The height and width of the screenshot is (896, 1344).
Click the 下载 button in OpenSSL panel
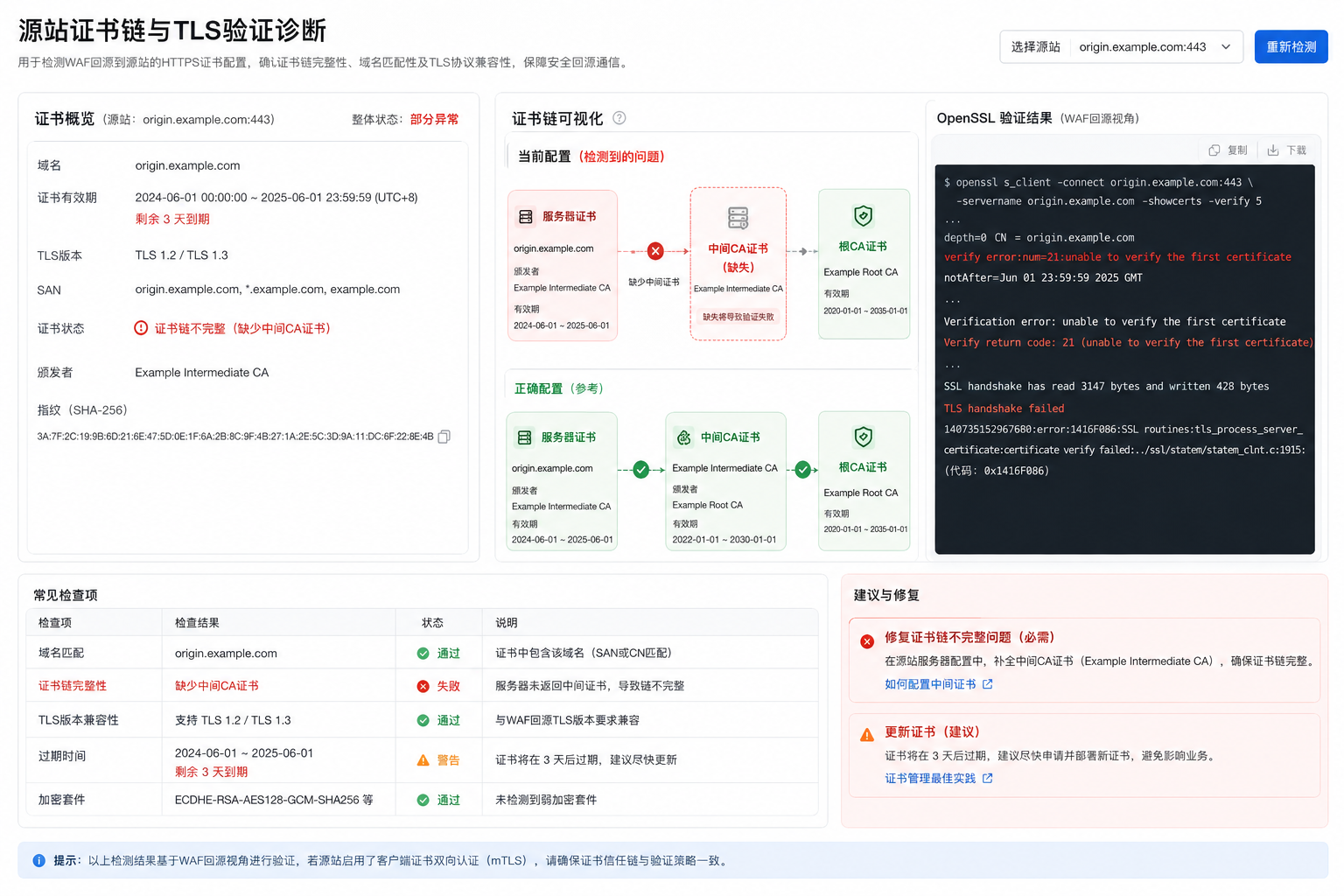tap(1287, 150)
